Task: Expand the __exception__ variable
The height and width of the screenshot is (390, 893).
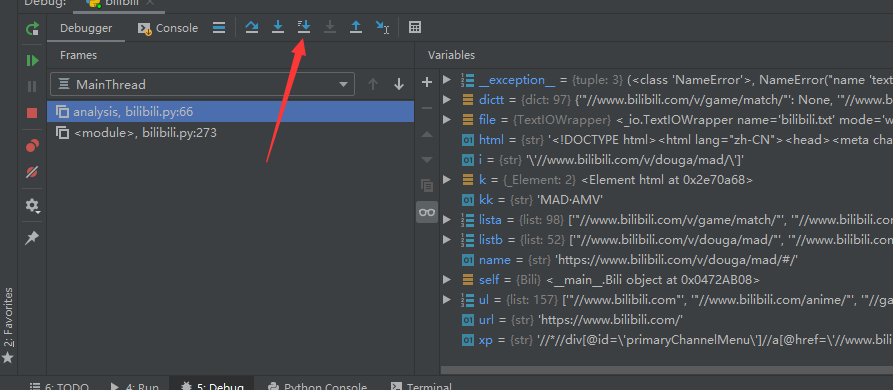Action: pyautogui.click(x=447, y=79)
